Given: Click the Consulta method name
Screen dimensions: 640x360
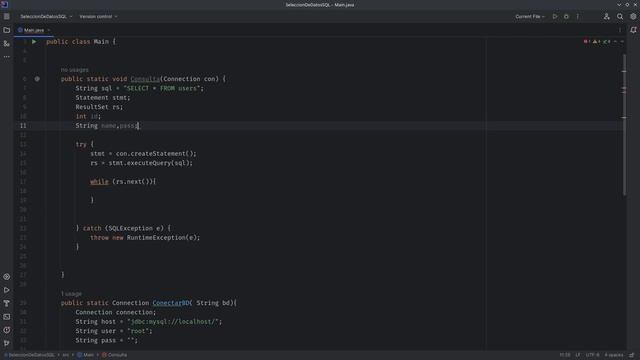Looking at the screenshot, I should pyautogui.click(x=145, y=79).
